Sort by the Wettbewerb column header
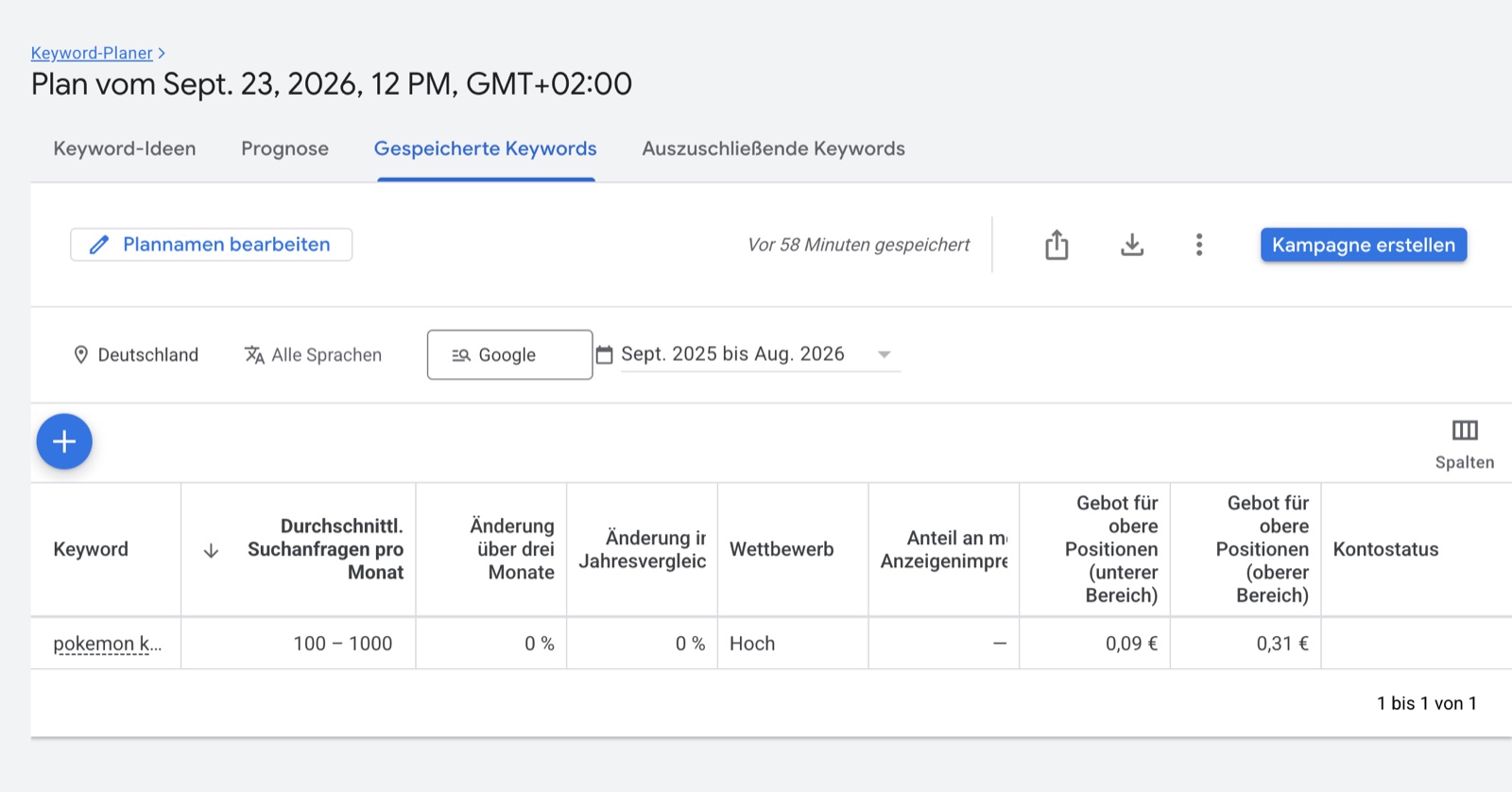This screenshot has height=792, width=1512. pos(782,549)
